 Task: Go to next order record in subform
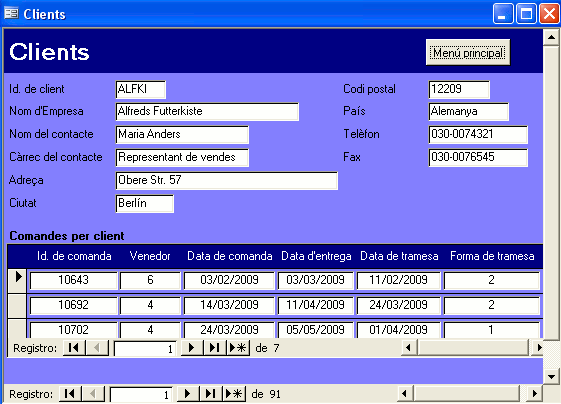192,347
